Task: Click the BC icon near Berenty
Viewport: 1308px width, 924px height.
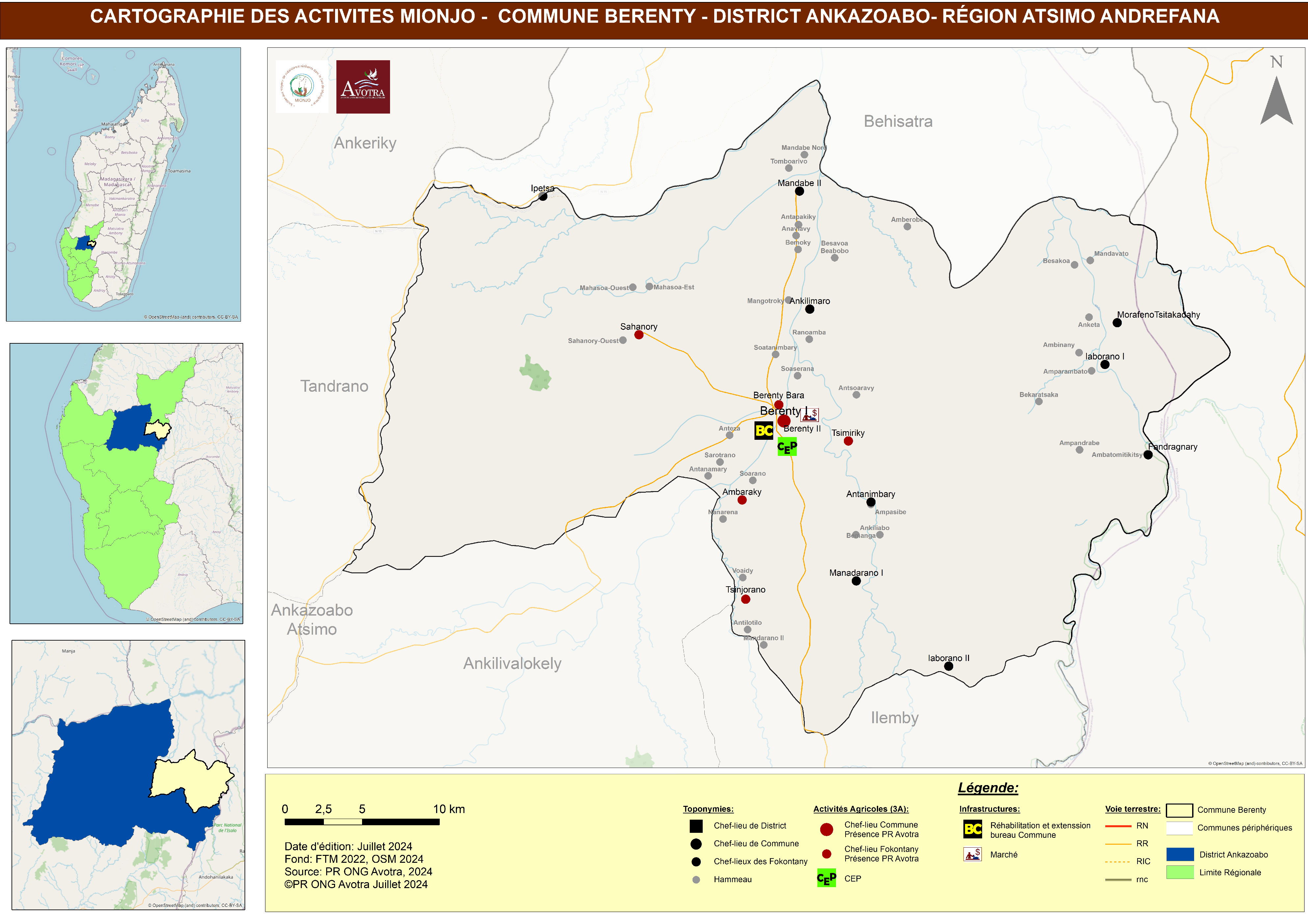Action: click(x=763, y=431)
